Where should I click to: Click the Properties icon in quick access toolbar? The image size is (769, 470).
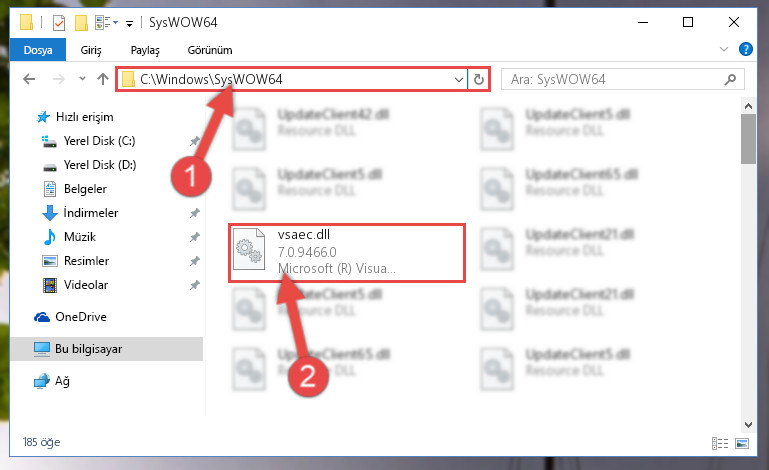coord(58,23)
